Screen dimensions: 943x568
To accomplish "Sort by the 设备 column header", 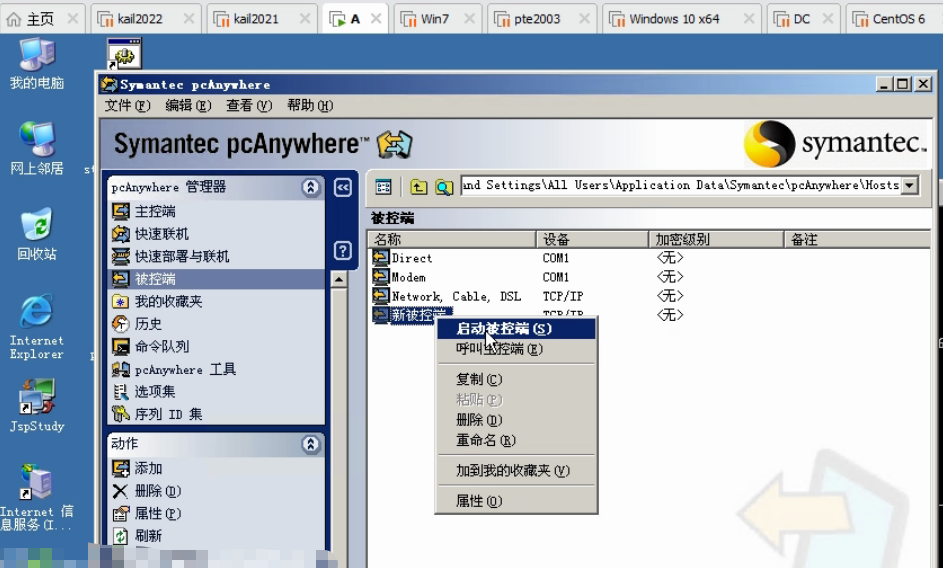I will point(592,239).
